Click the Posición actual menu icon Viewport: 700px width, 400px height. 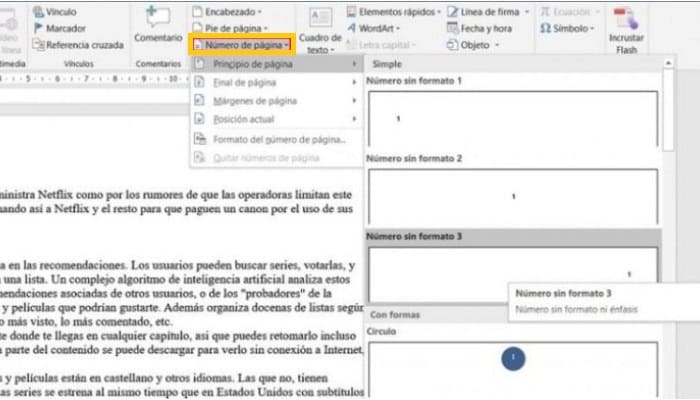tap(200, 119)
